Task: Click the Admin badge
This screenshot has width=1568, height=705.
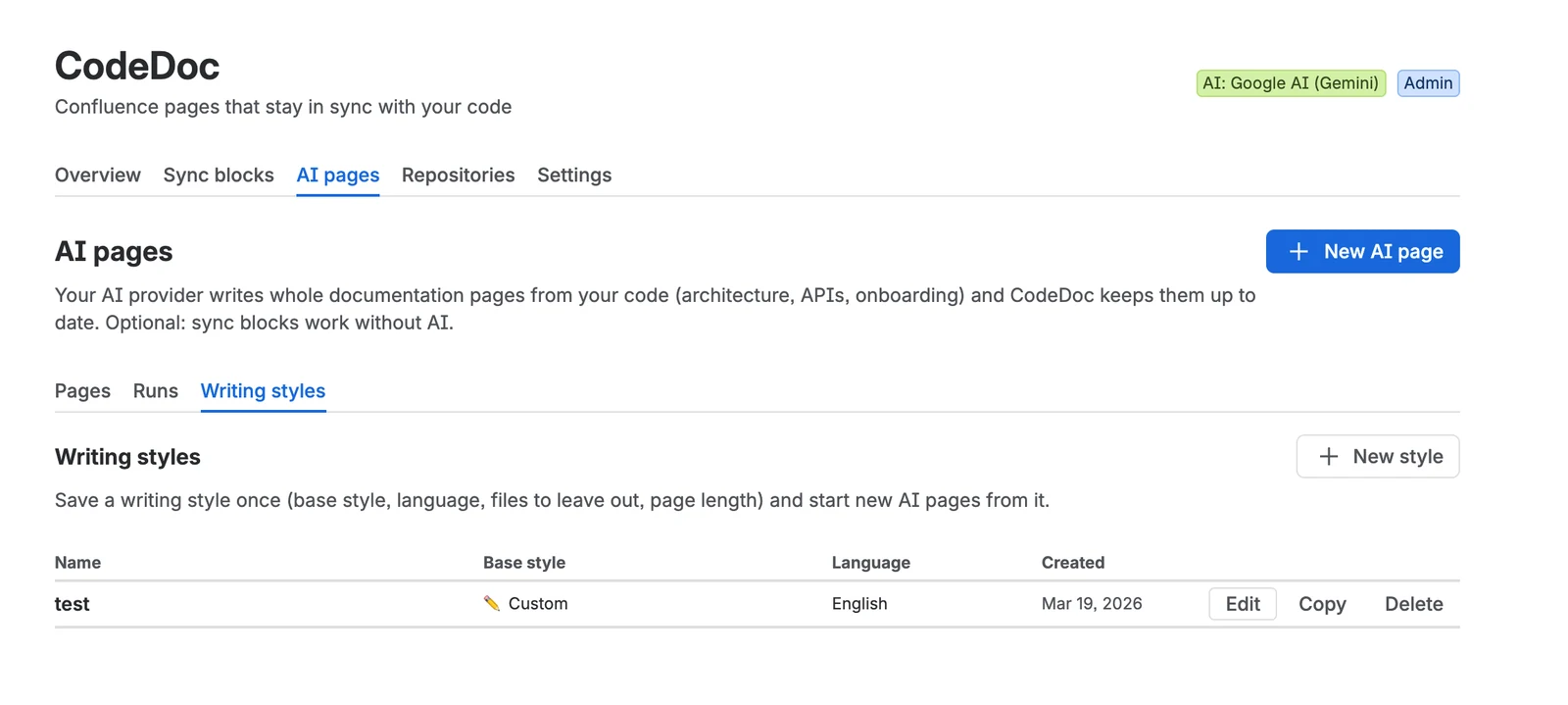Action: pos(1428,83)
